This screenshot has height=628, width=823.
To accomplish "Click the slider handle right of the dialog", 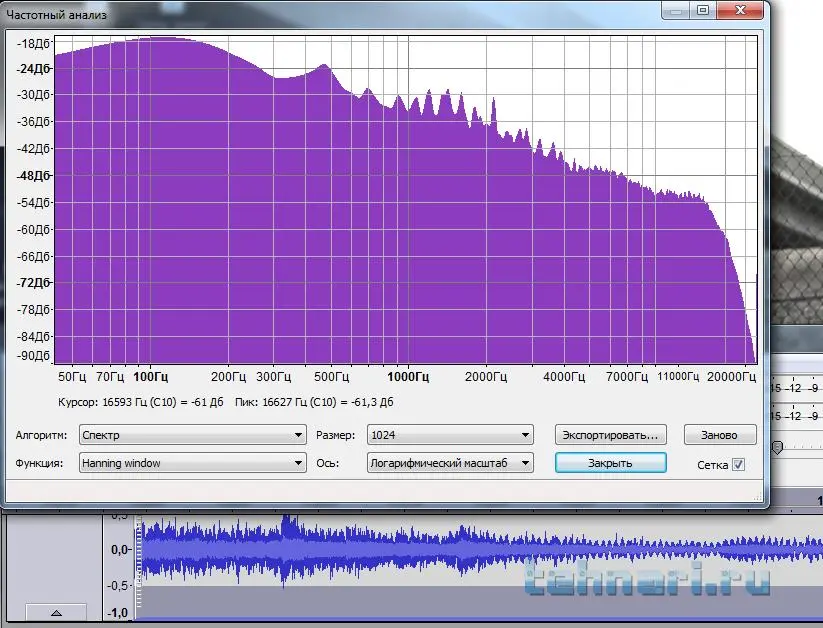I will (x=776, y=447).
